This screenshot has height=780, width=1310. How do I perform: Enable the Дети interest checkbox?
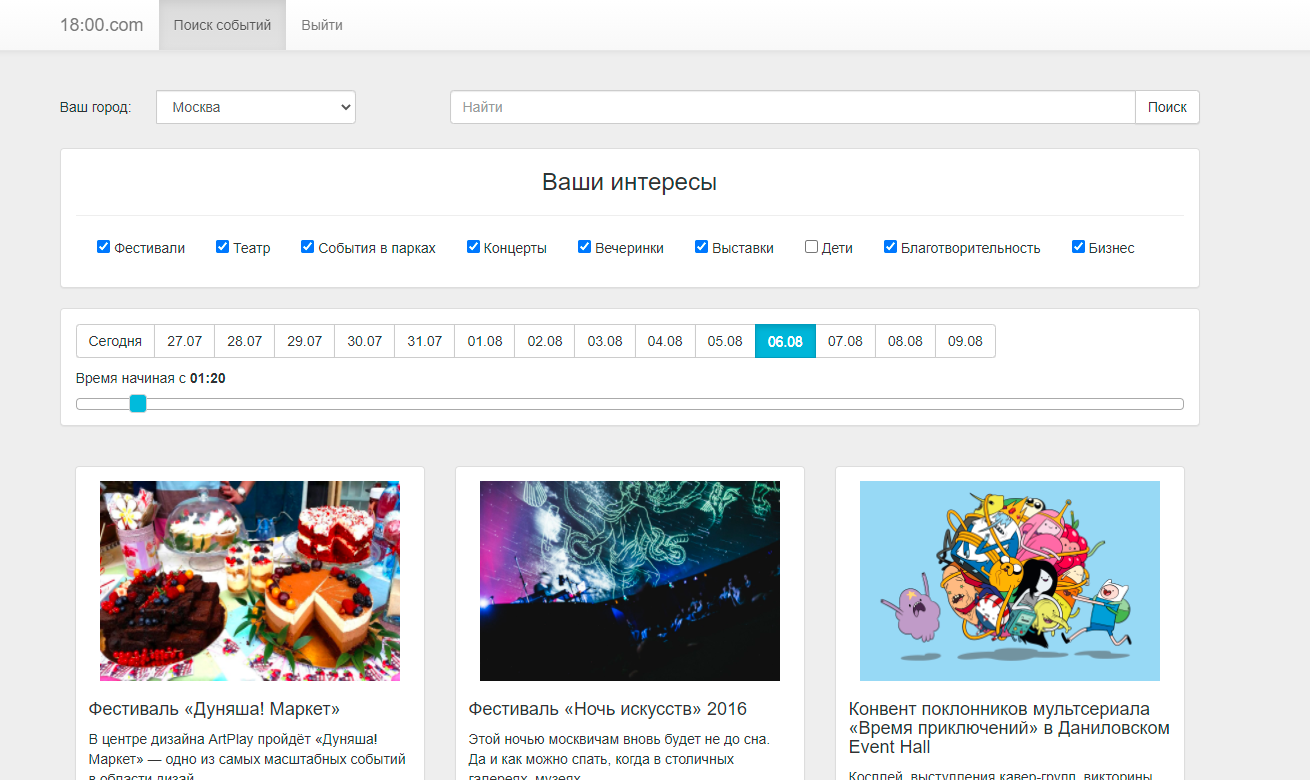[811, 247]
